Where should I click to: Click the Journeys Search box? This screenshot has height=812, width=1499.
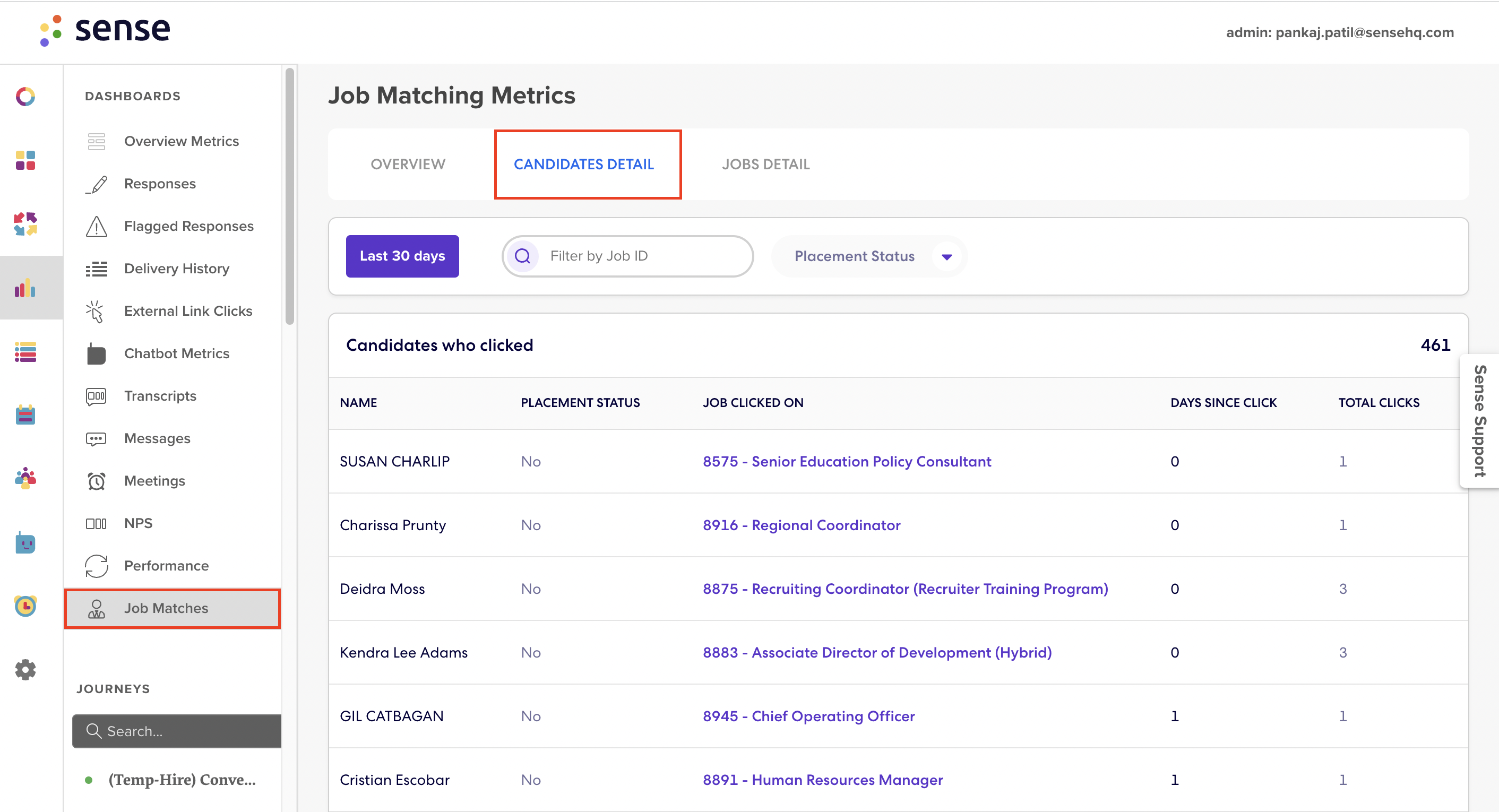[177, 731]
